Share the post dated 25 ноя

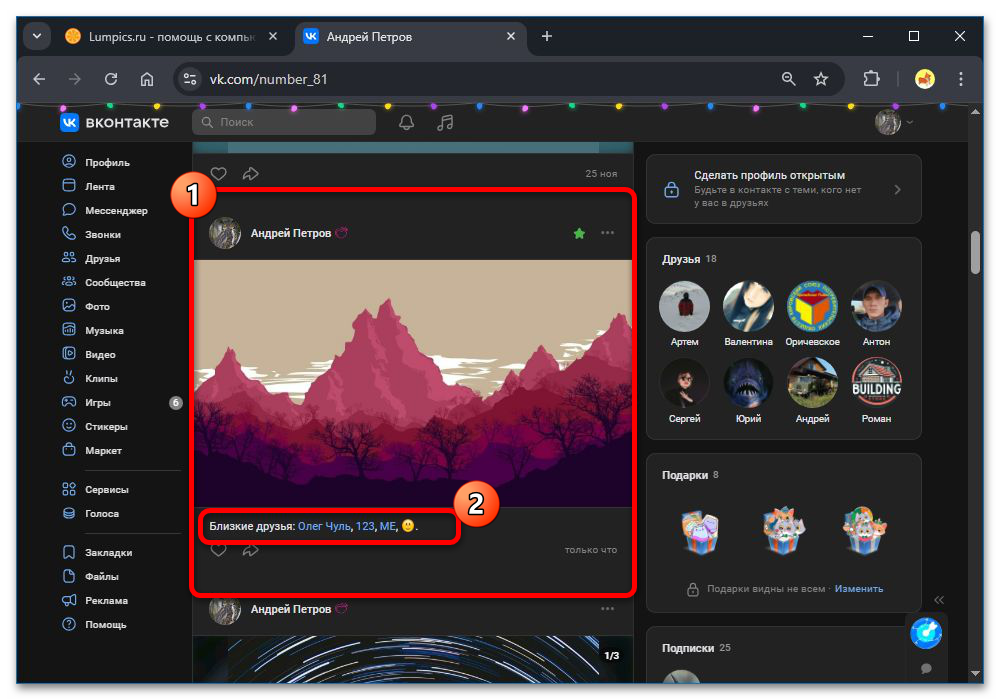(x=251, y=173)
